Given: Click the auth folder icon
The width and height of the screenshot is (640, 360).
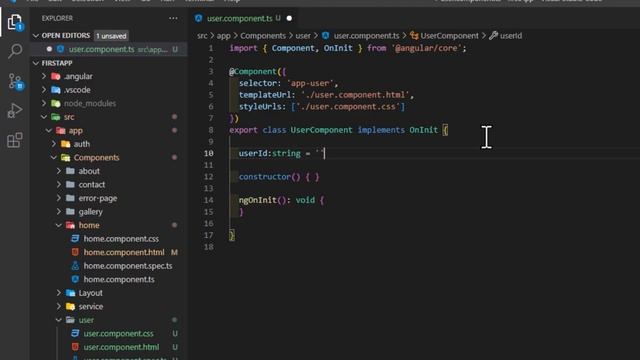Looking at the screenshot, I should (x=65, y=144).
